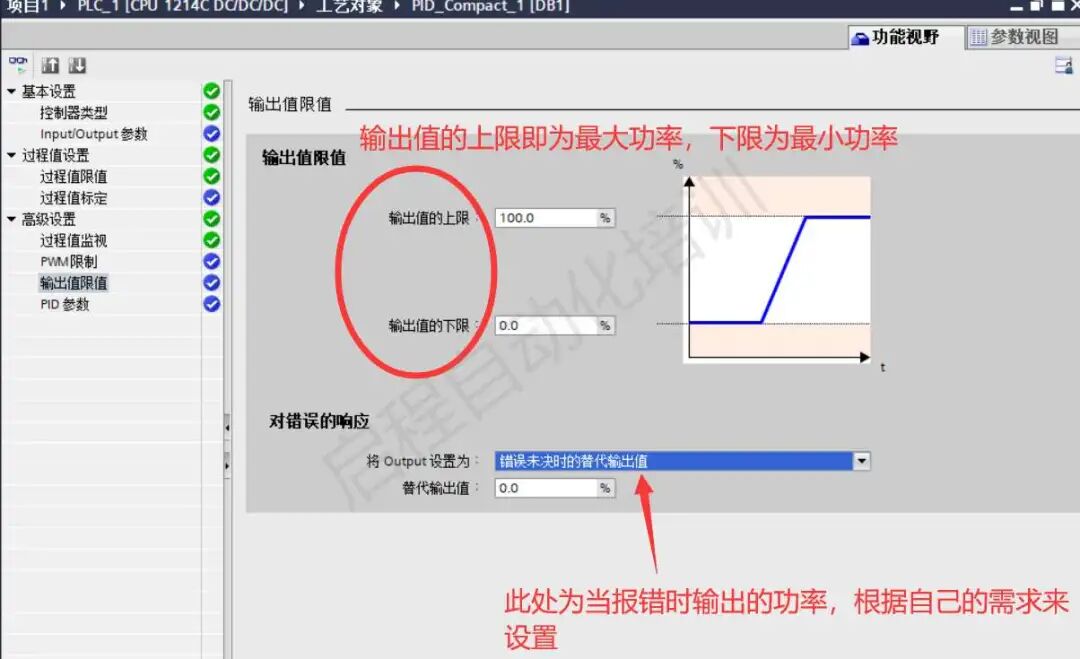Click the blue status icon beside PWM 限制
The height and width of the screenshot is (659, 1080).
(x=211, y=260)
